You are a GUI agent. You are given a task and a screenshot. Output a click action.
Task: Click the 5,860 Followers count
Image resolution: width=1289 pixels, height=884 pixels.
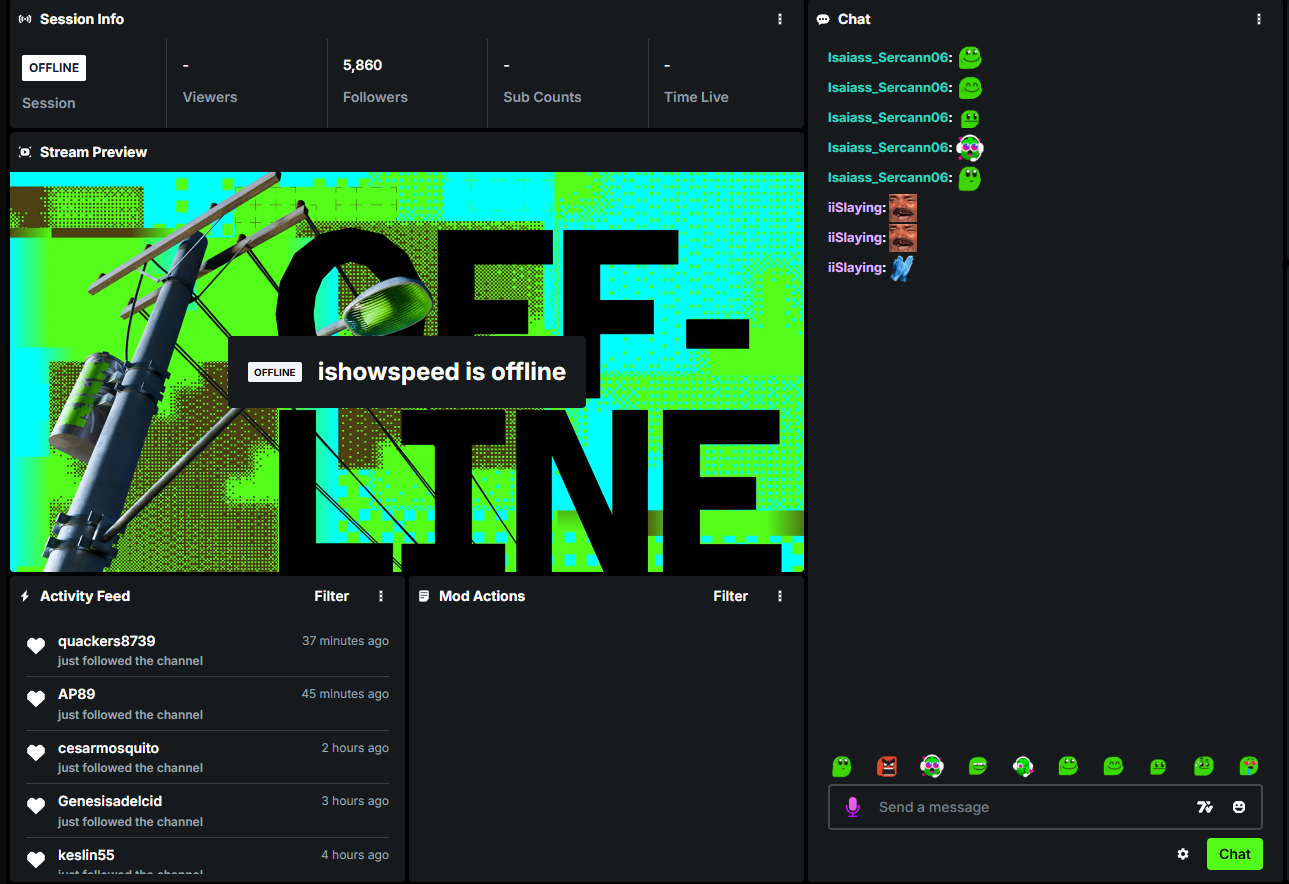click(x=363, y=65)
